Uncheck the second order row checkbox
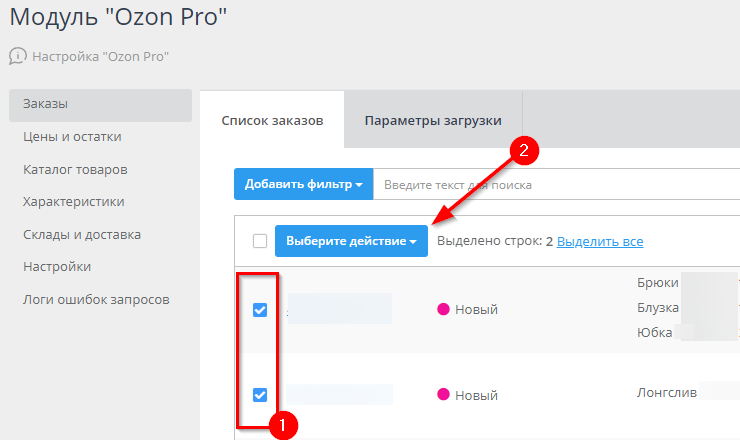Screen dimensions: 740x440 point(260,394)
